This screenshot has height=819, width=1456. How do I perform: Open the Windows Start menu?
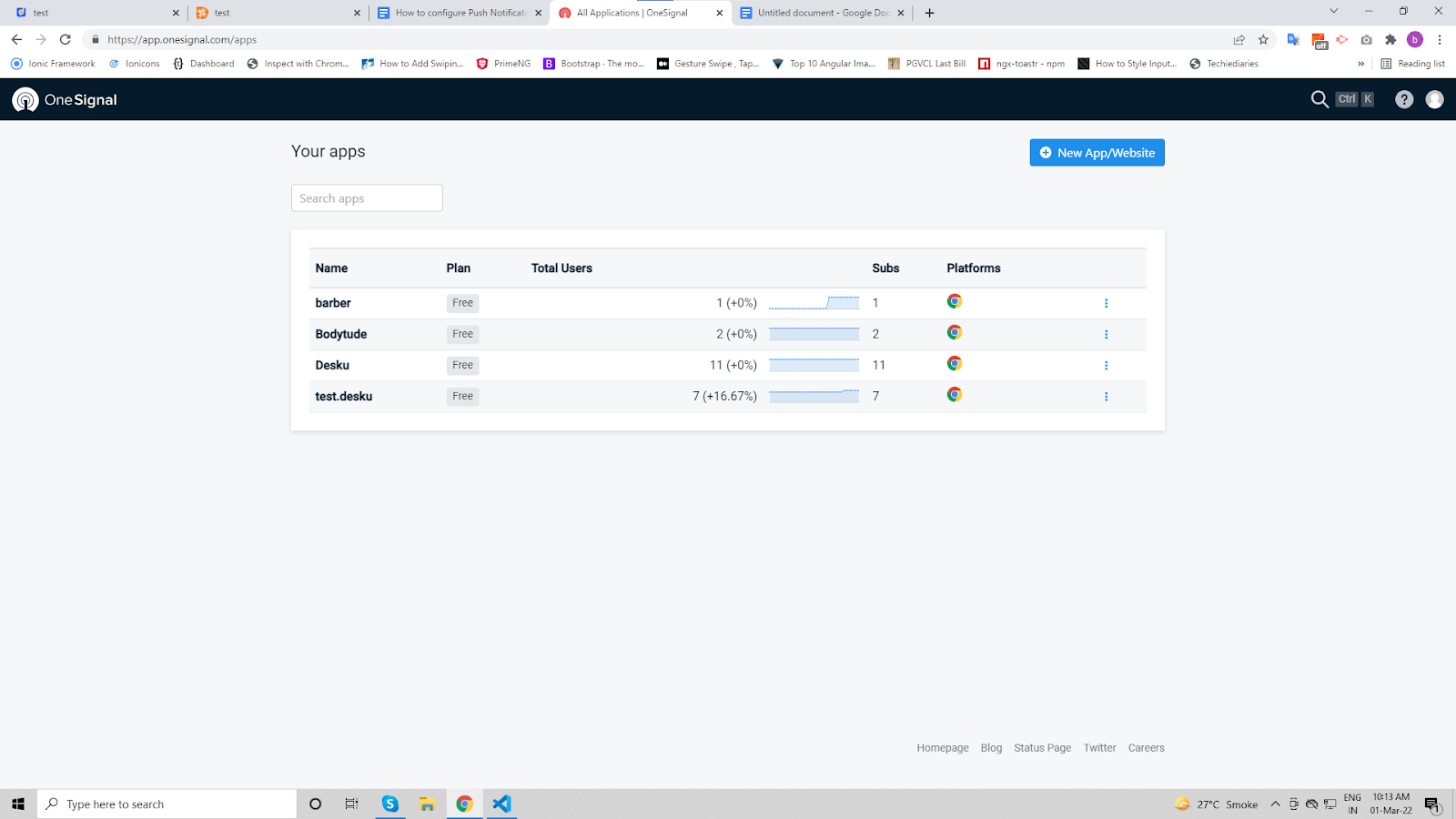(18, 804)
